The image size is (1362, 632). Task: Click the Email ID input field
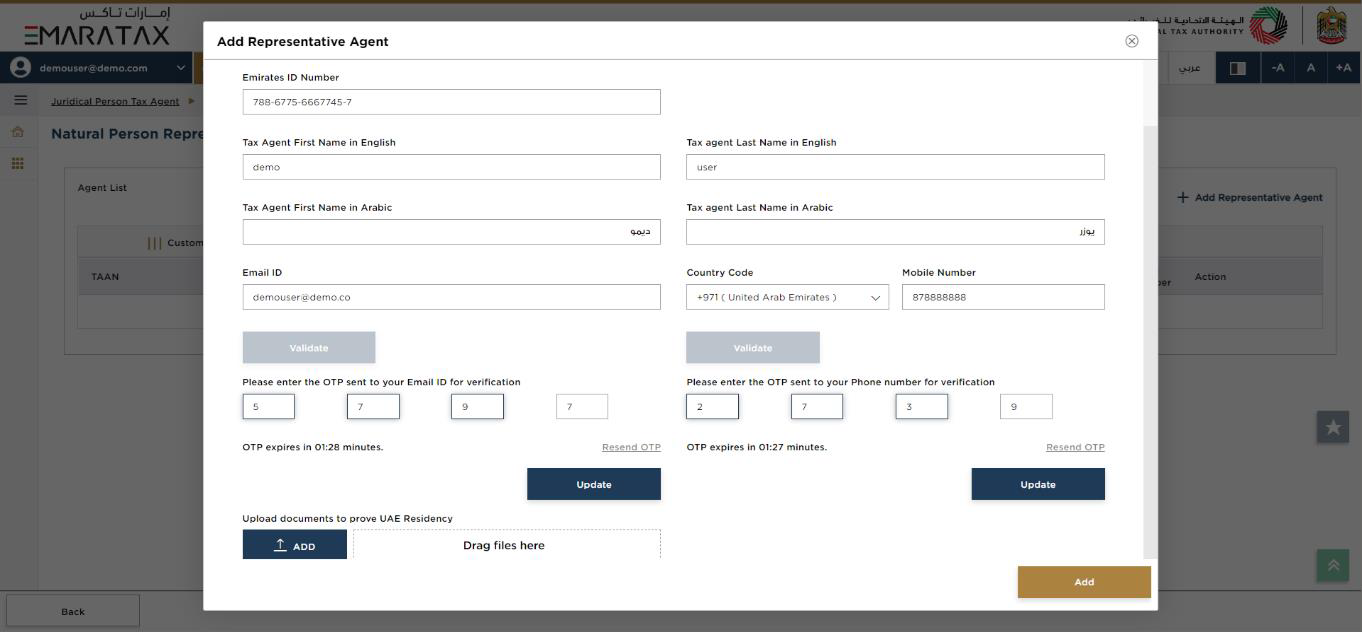coord(451,297)
